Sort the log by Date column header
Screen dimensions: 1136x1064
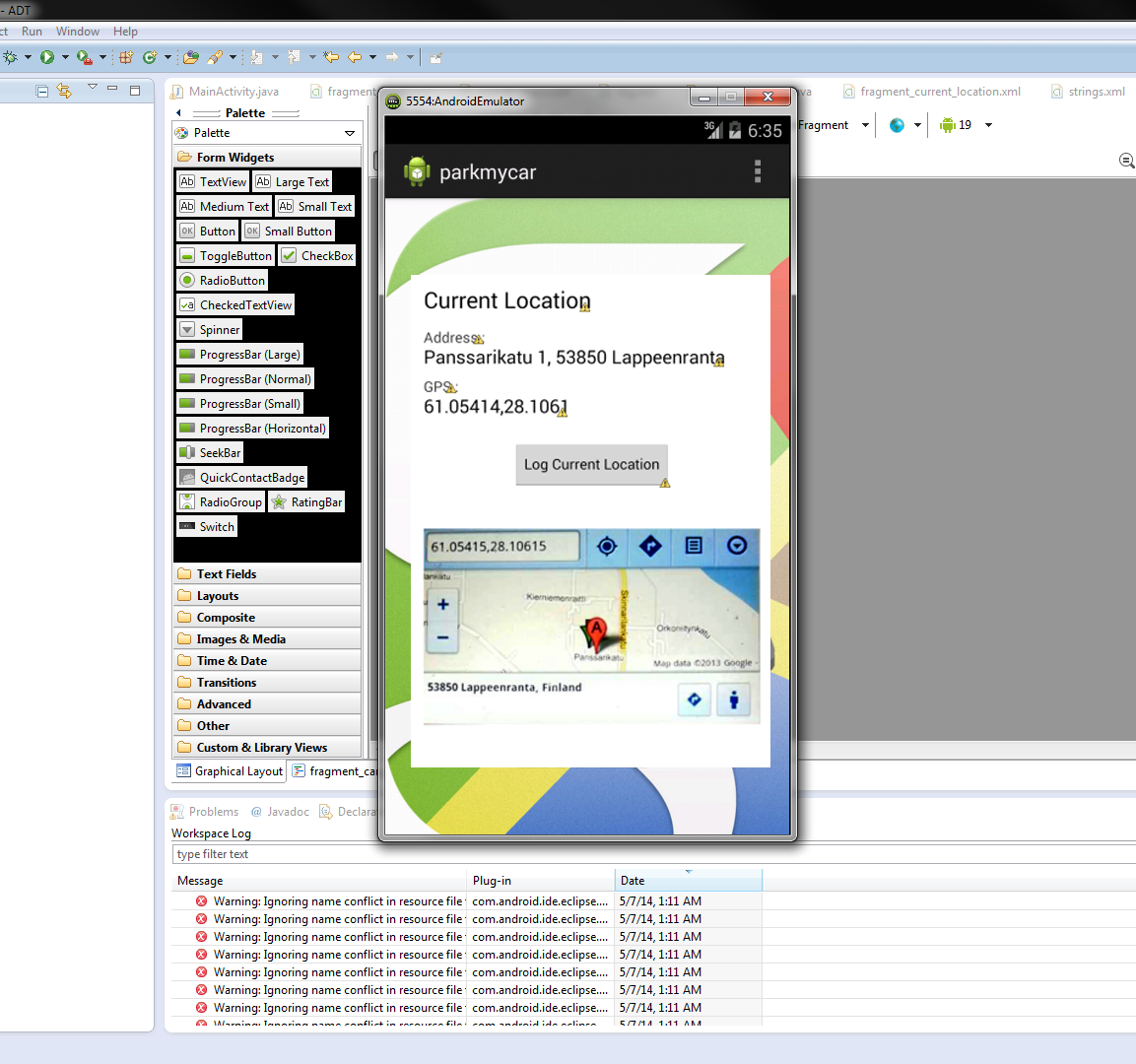(689, 880)
